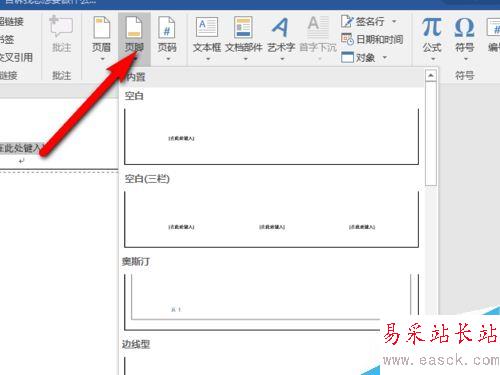Screen dimensions: 500x375
Task: Insert a 公式 (Equation)
Action: [x=432, y=34]
